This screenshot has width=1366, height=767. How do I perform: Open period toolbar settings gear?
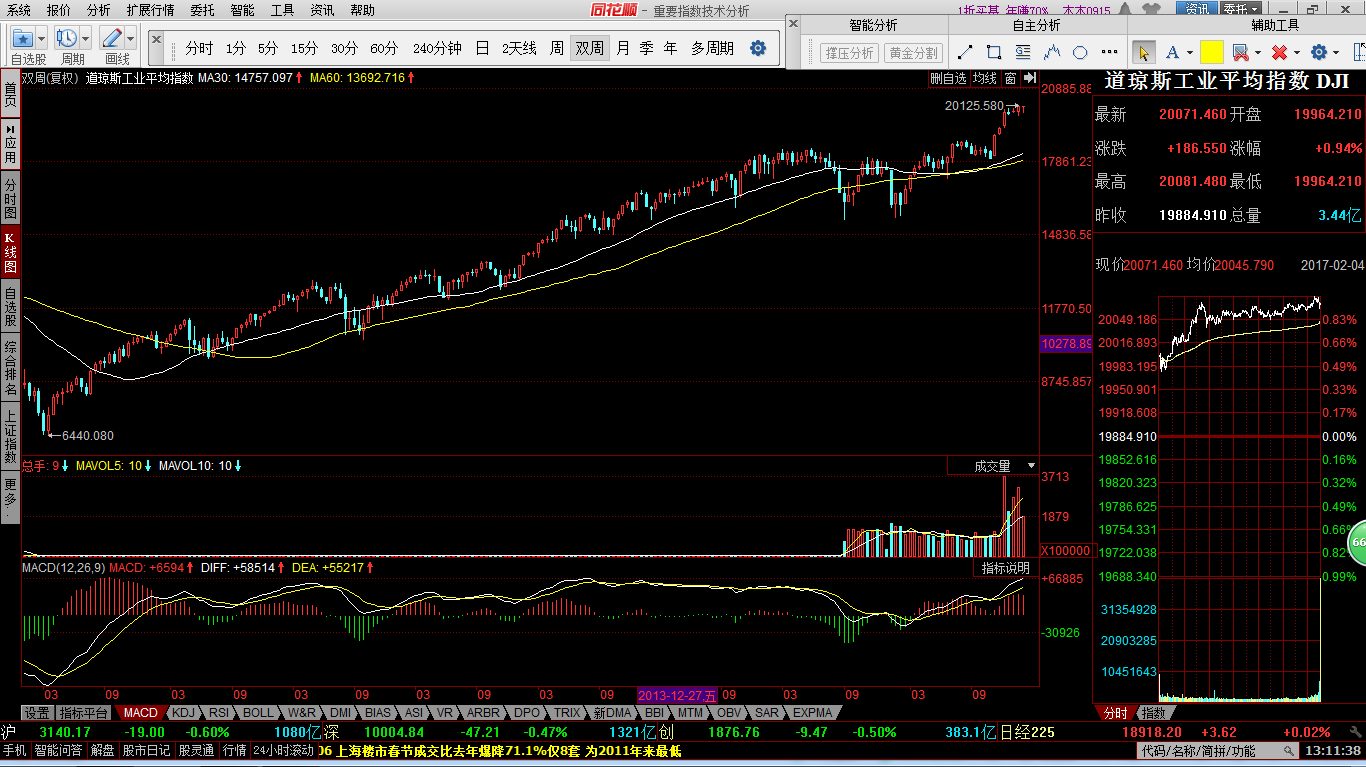coord(758,48)
